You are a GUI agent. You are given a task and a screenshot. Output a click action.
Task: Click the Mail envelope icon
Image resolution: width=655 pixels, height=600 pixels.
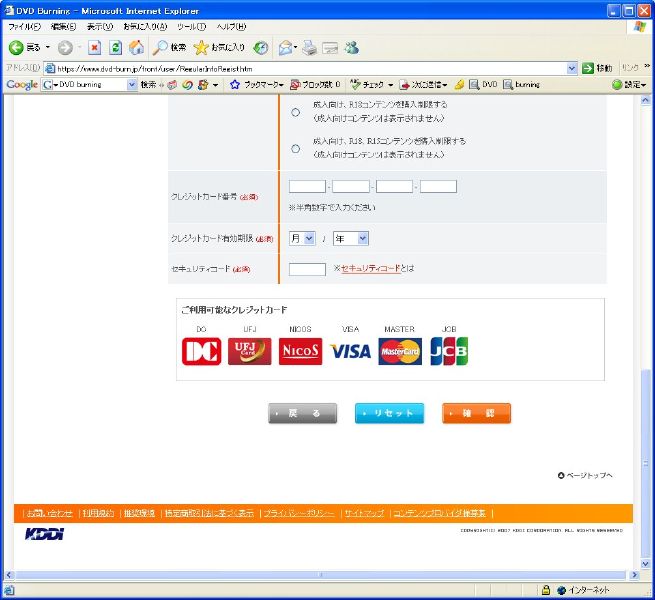coord(286,48)
